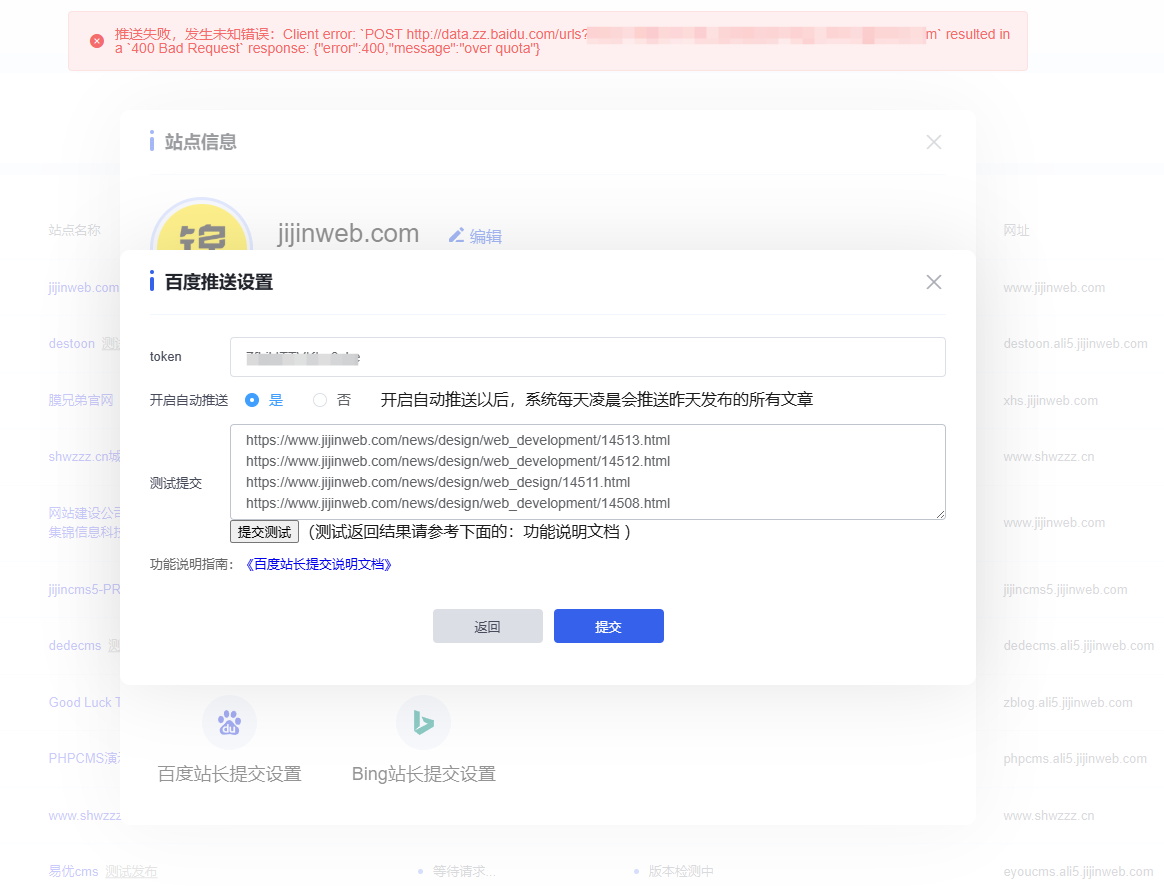Open the PHPCMS演 site in the background list
The width and height of the screenshot is (1164, 886).
coord(84,758)
